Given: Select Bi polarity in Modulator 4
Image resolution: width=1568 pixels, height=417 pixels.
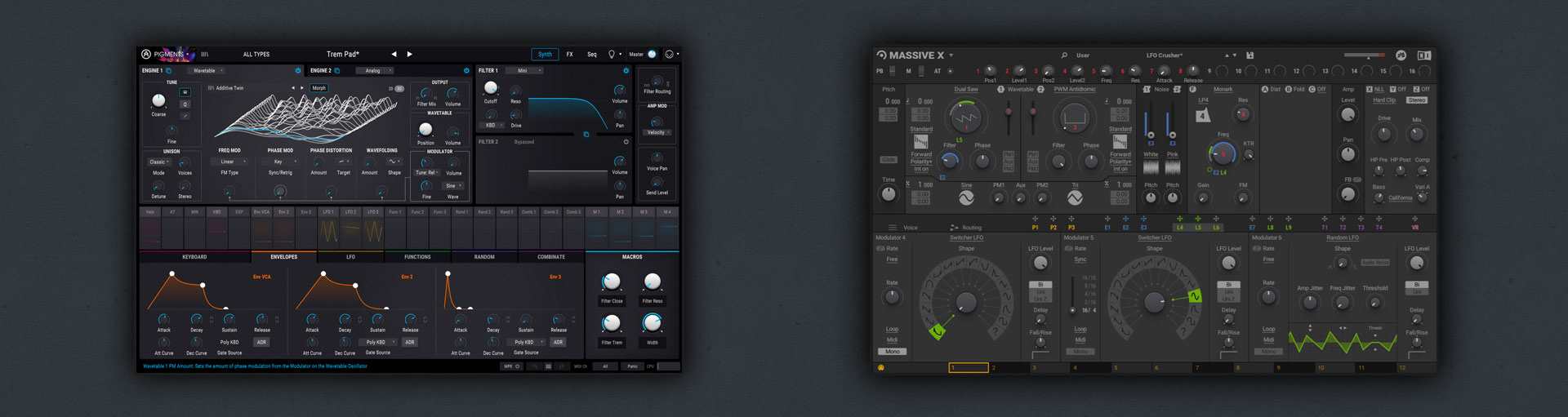Looking at the screenshot, I should pos(1040,285).
